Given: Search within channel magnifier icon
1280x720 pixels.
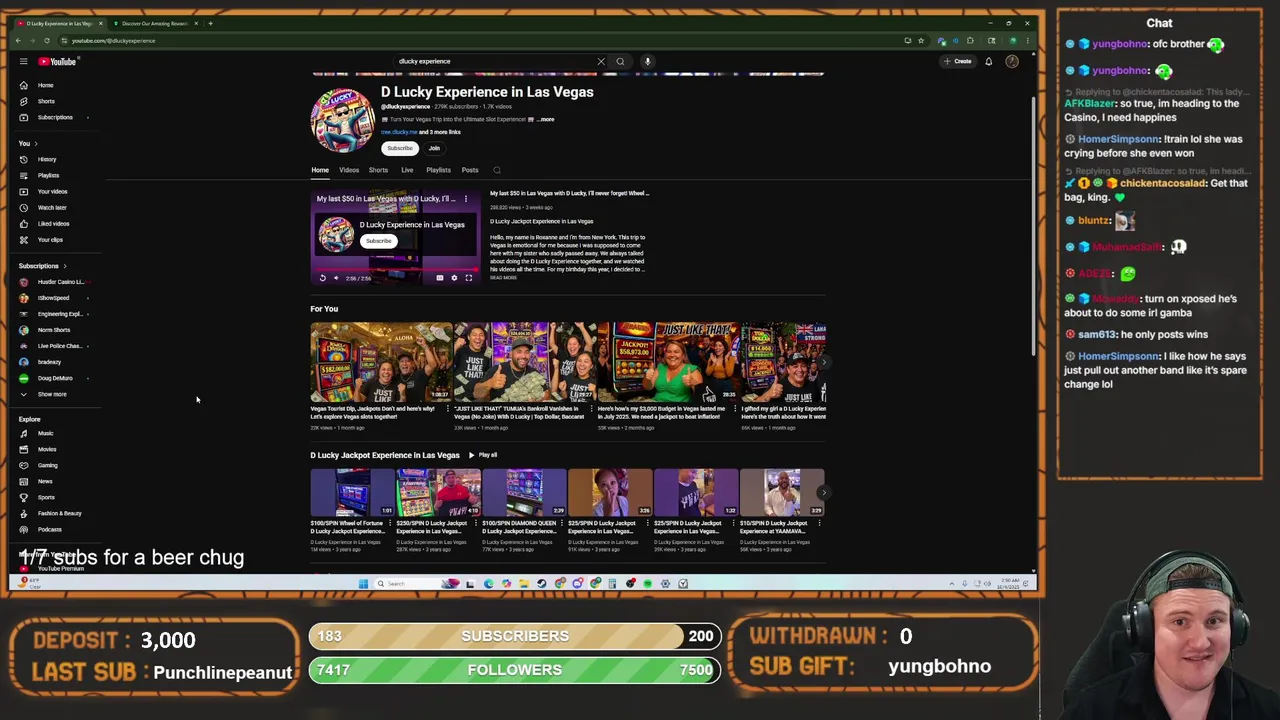Looking at the screenshot, I should click(x=497, y=170).
